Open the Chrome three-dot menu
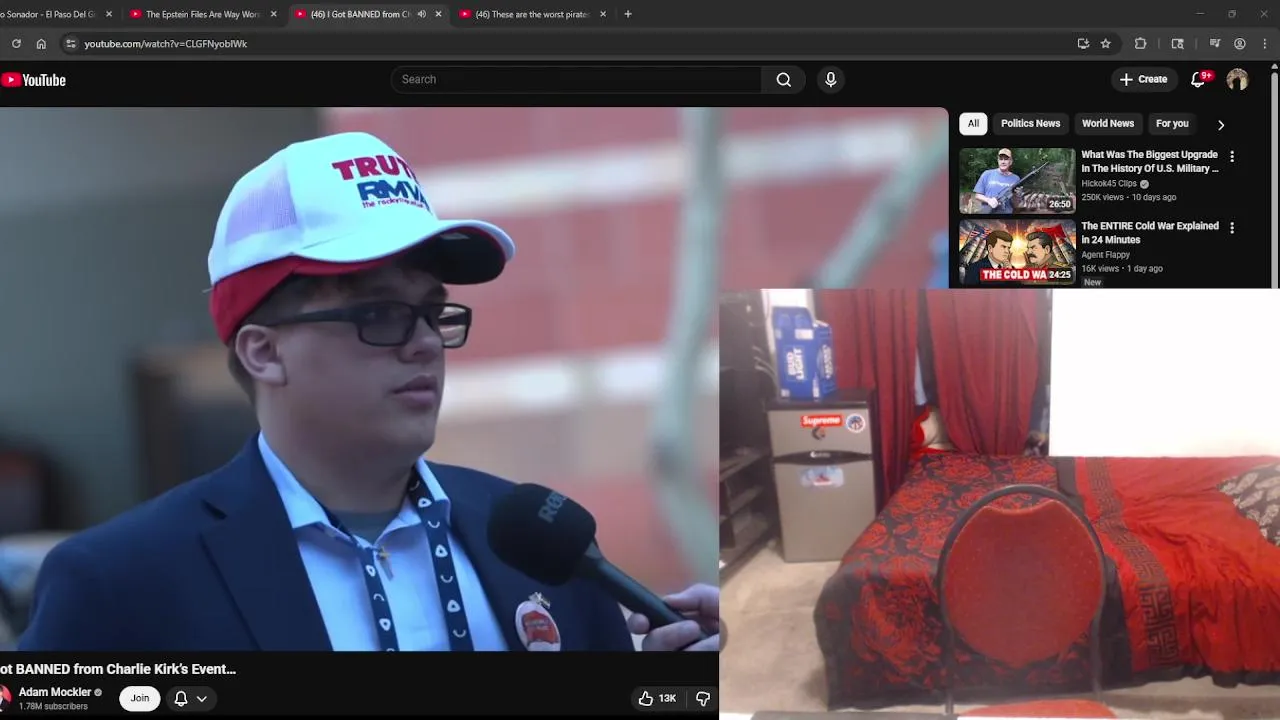 point(1265,44)
